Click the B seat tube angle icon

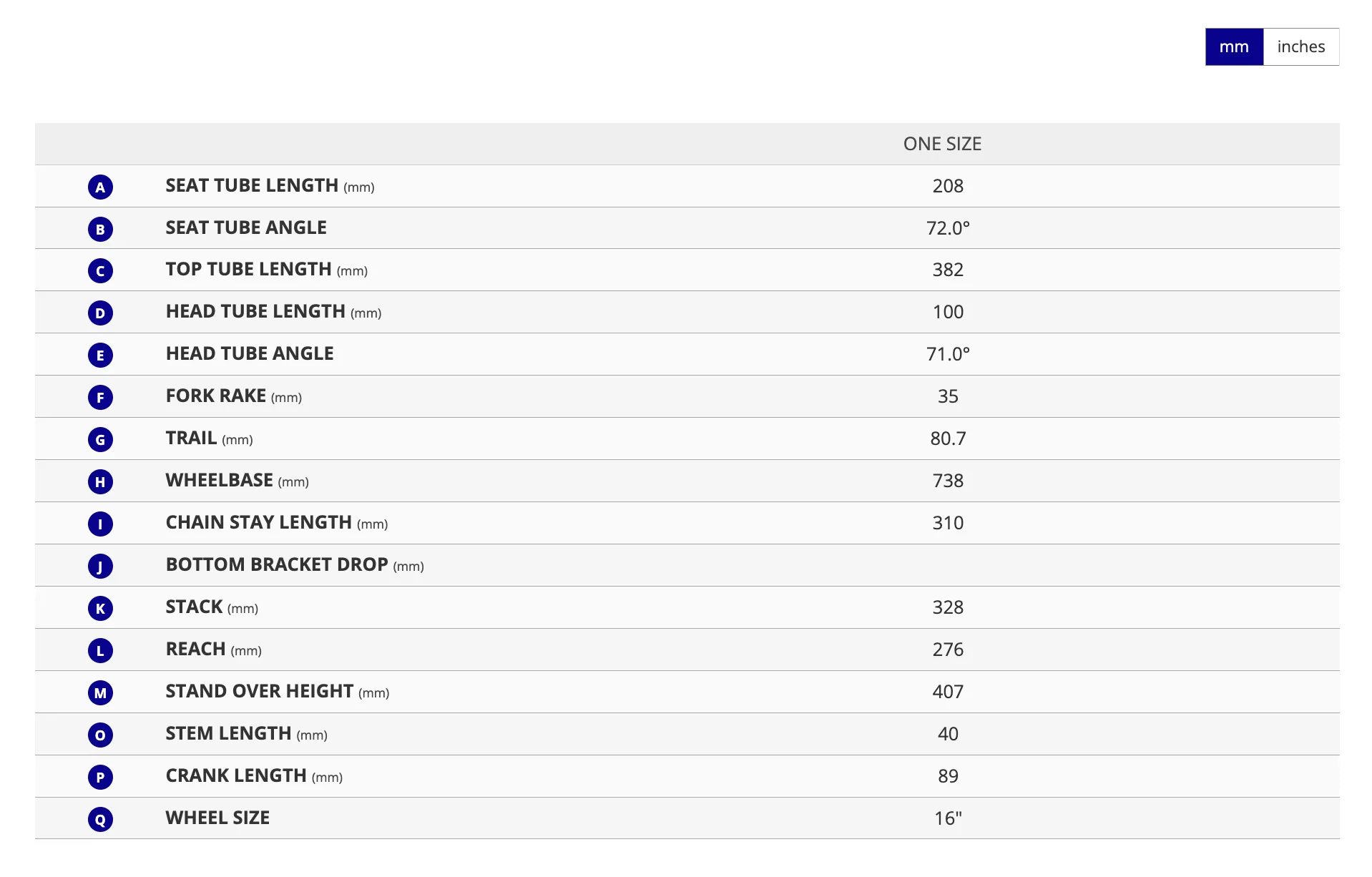100,229
